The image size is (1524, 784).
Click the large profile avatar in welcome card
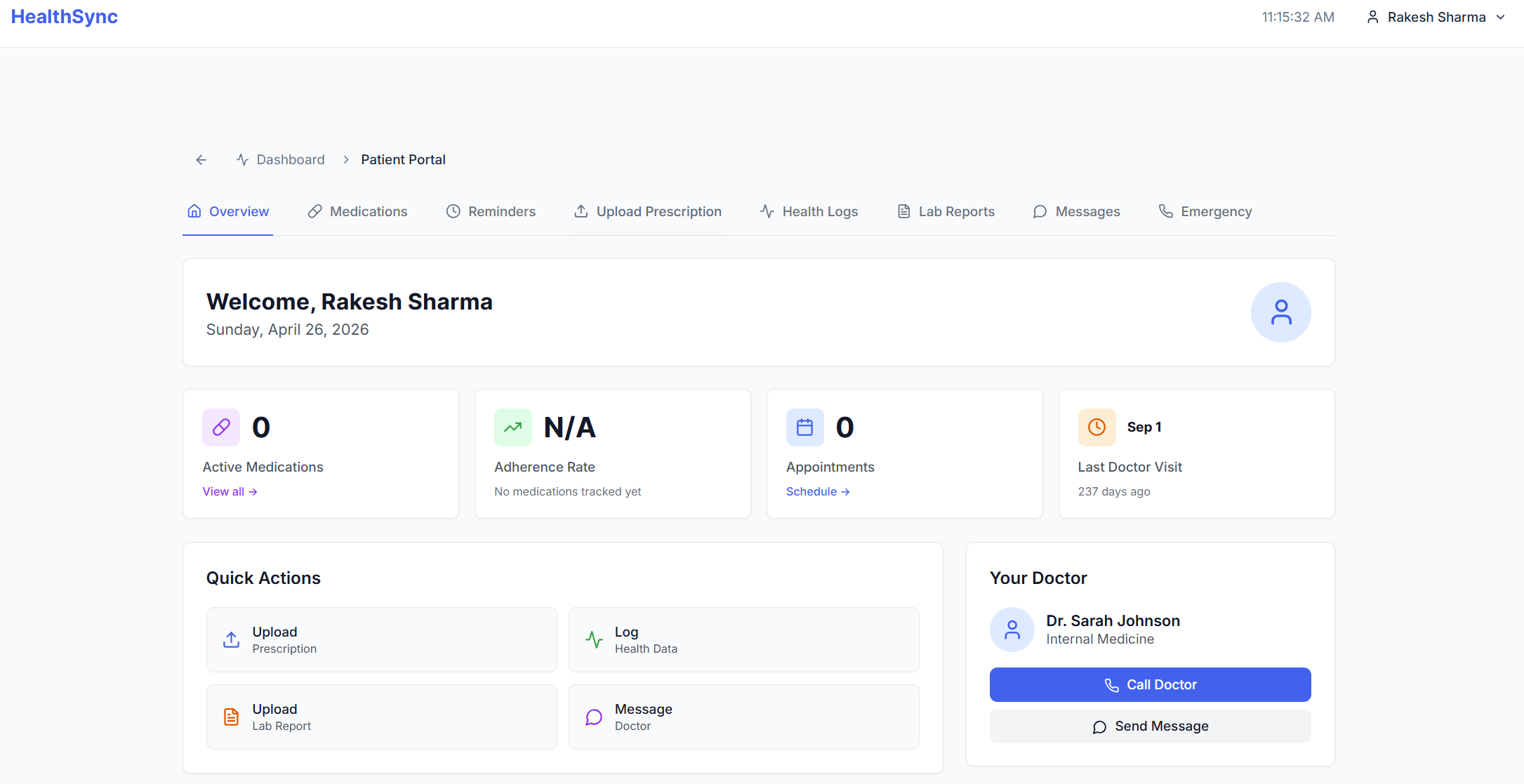click(1281, 312)
